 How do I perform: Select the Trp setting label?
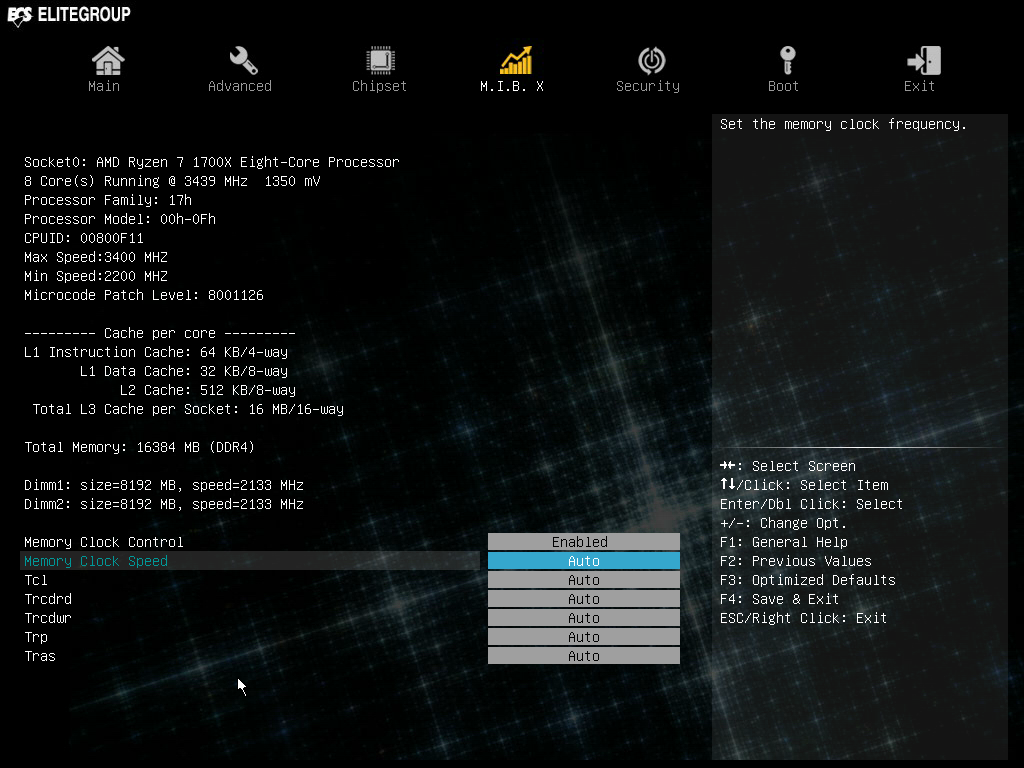click(36, 637)
